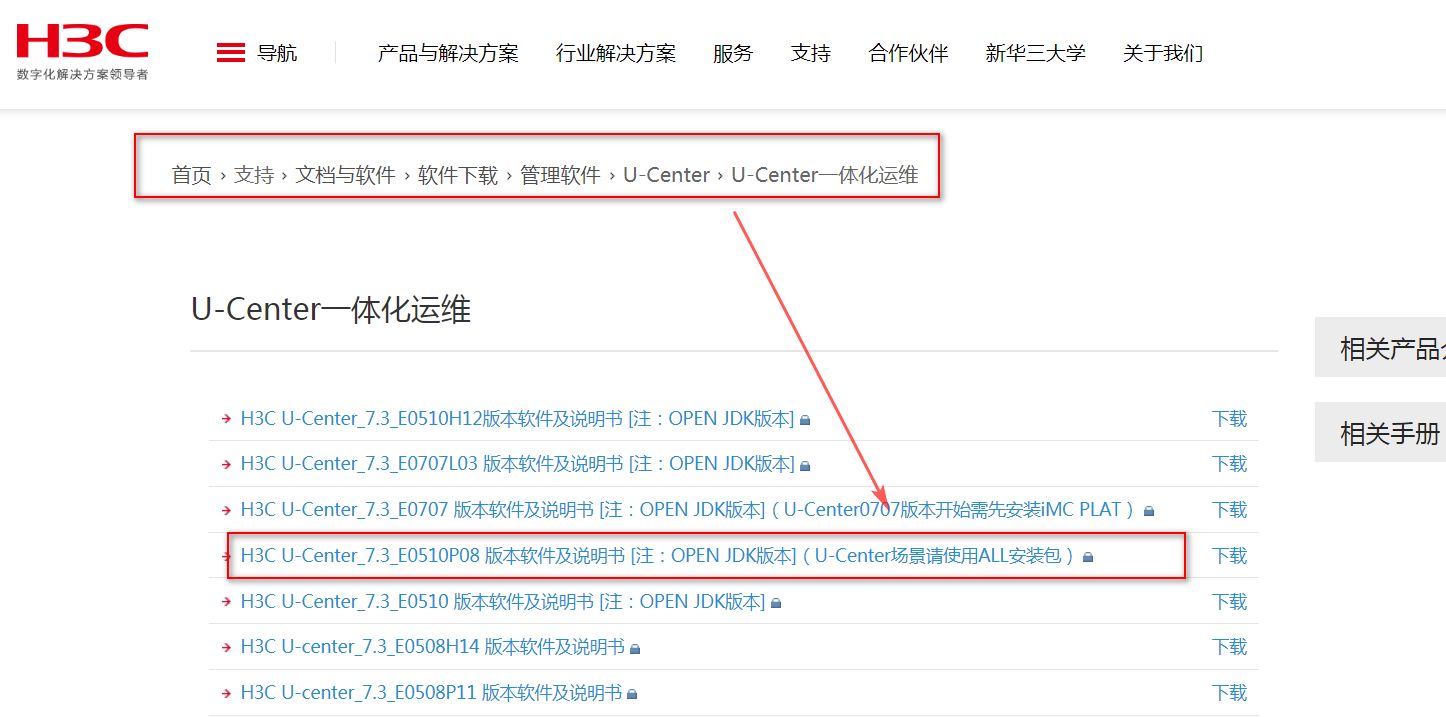
Task: Click U-Center breadcrumb link
Action: click(666, 175)
